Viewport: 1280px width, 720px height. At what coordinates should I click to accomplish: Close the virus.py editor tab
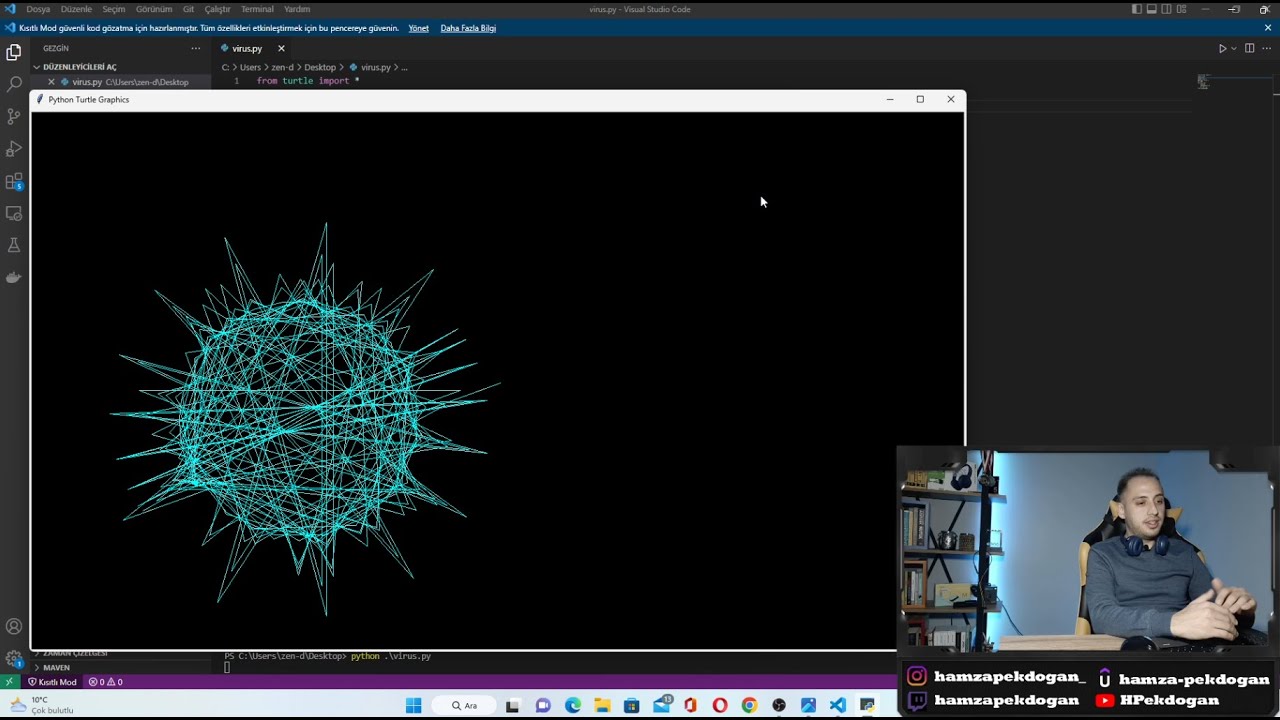point(281,48)
